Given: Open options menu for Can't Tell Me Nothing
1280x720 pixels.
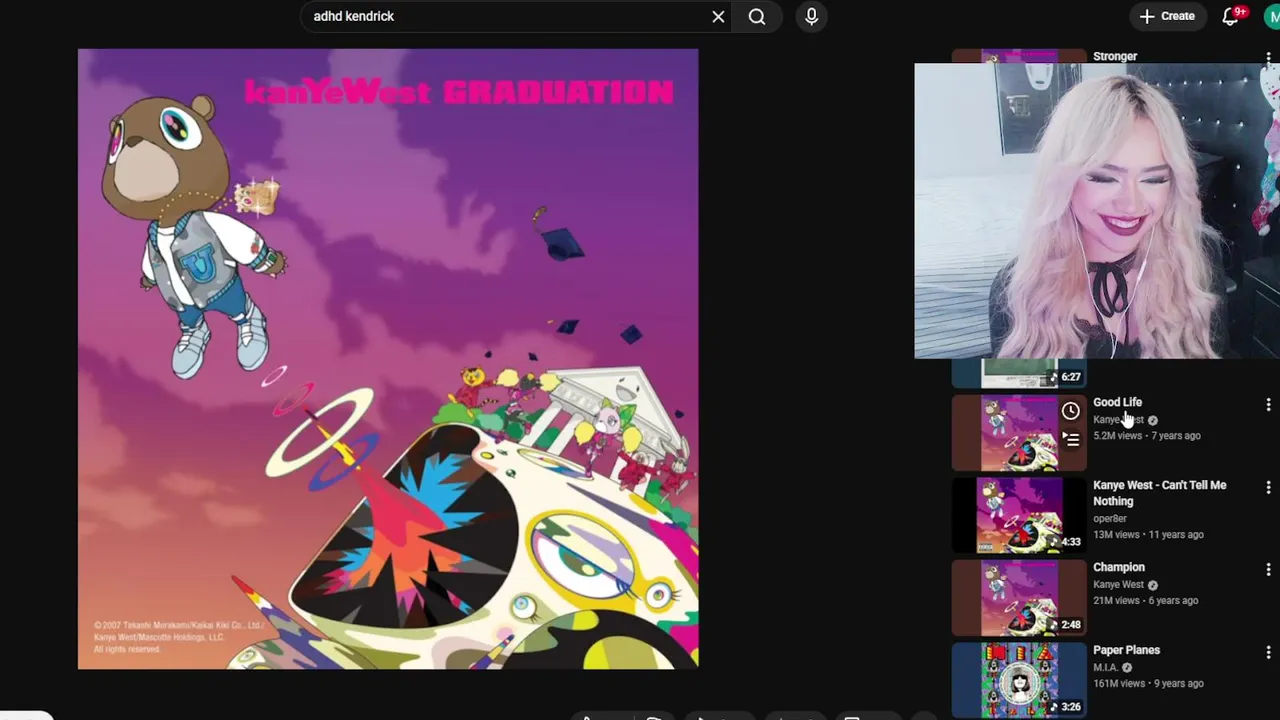Looking at the screenshot, I should click(1268, 487).
